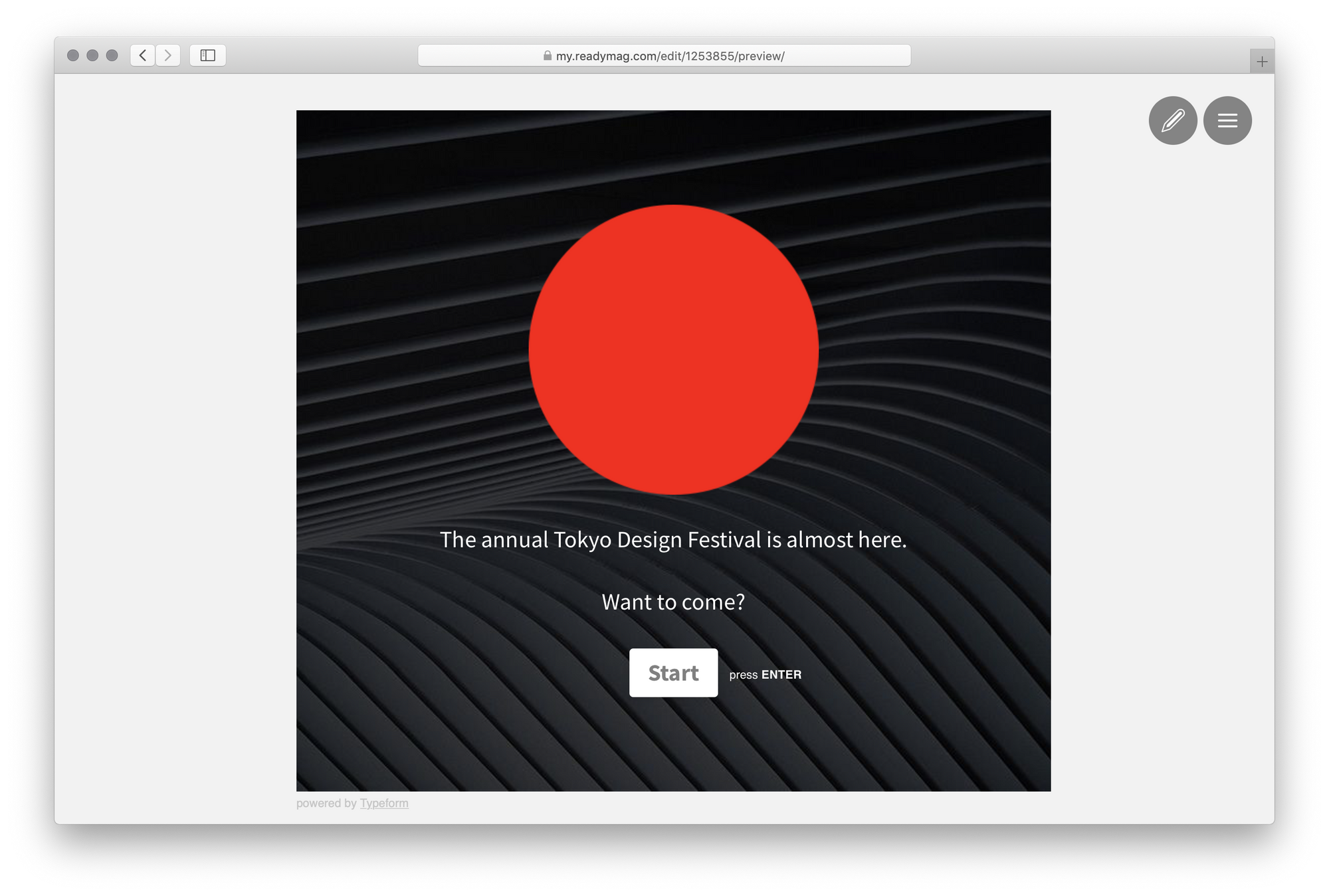
Task: Click the Tokyo Design Festival headline text
Action: (x=673, y=540)
